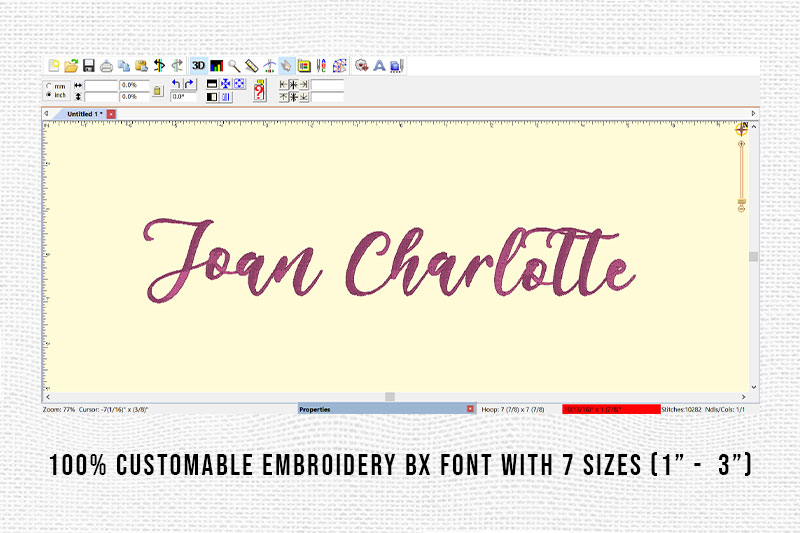Image resolution: width=800 pixels, height=533 pixels.
Task: Click the height percentage field showing 0.0%
Action: (x=134, y=96)
